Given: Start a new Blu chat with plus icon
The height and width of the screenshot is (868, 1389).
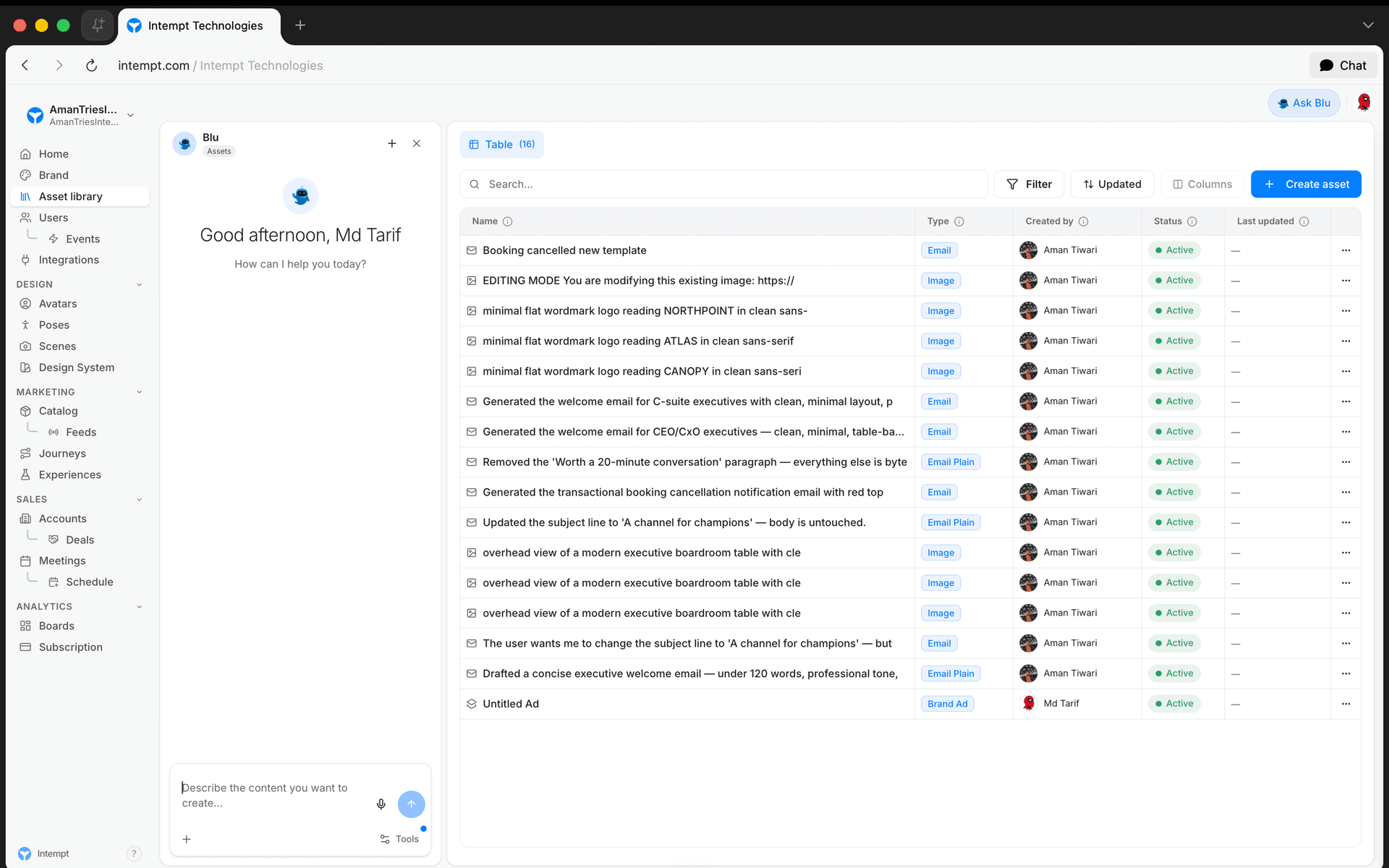Looking at the screenshot, I should tap(392, 143).
